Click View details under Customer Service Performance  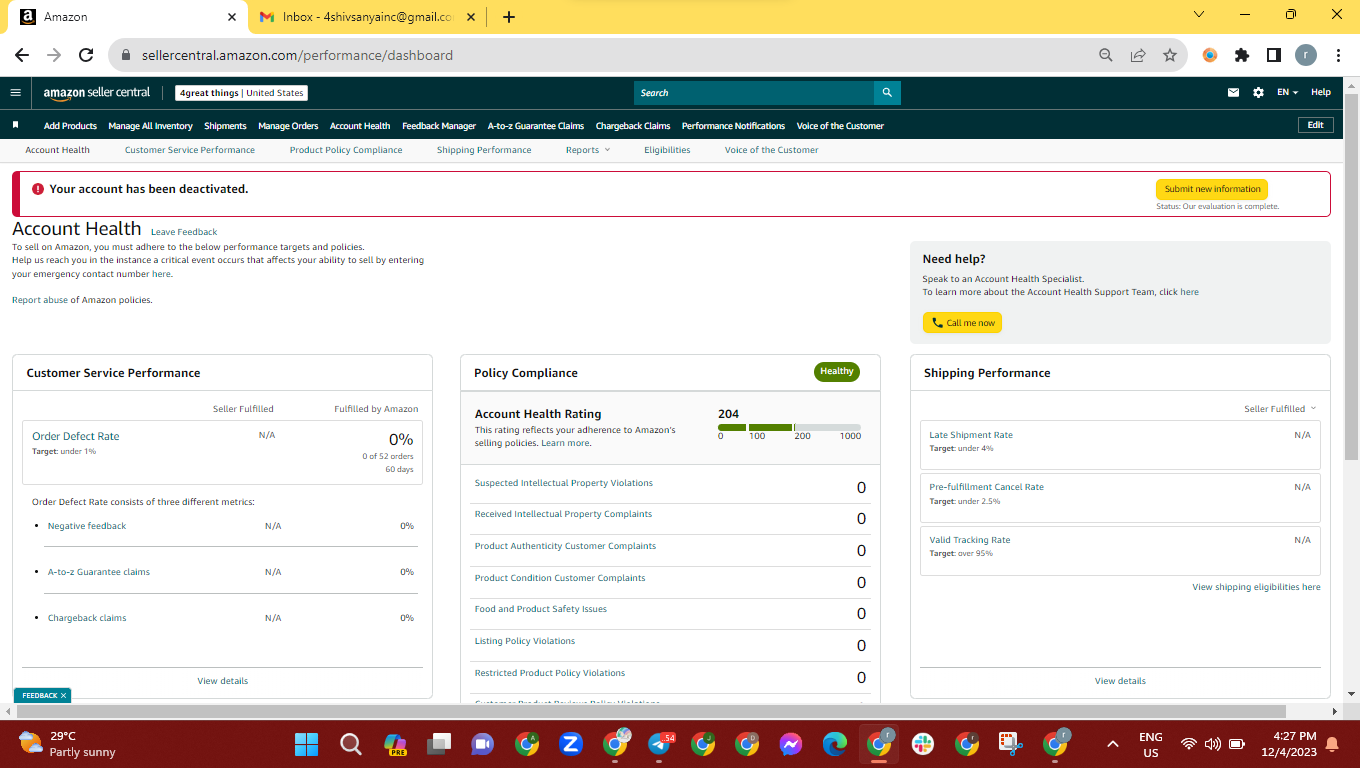coord(222,681)
